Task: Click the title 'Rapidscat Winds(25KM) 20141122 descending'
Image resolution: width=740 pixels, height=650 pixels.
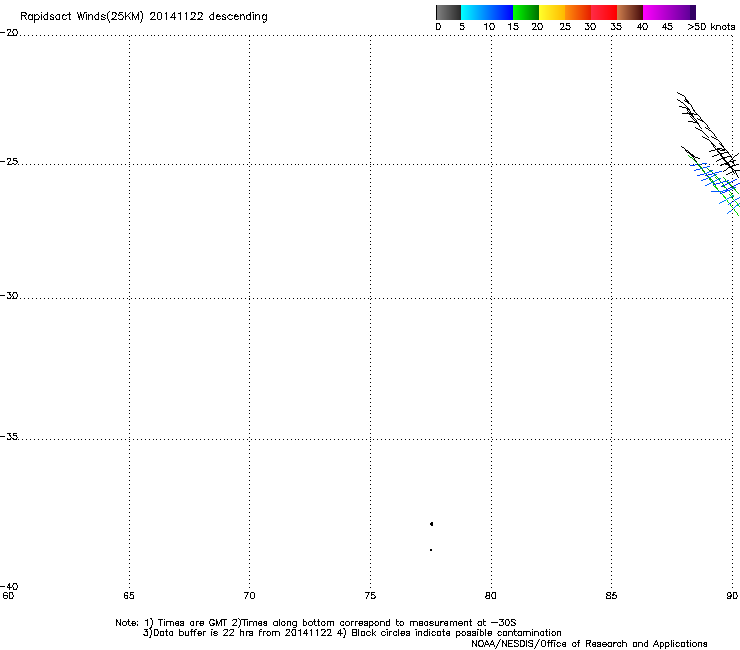Action: [143, 17]
